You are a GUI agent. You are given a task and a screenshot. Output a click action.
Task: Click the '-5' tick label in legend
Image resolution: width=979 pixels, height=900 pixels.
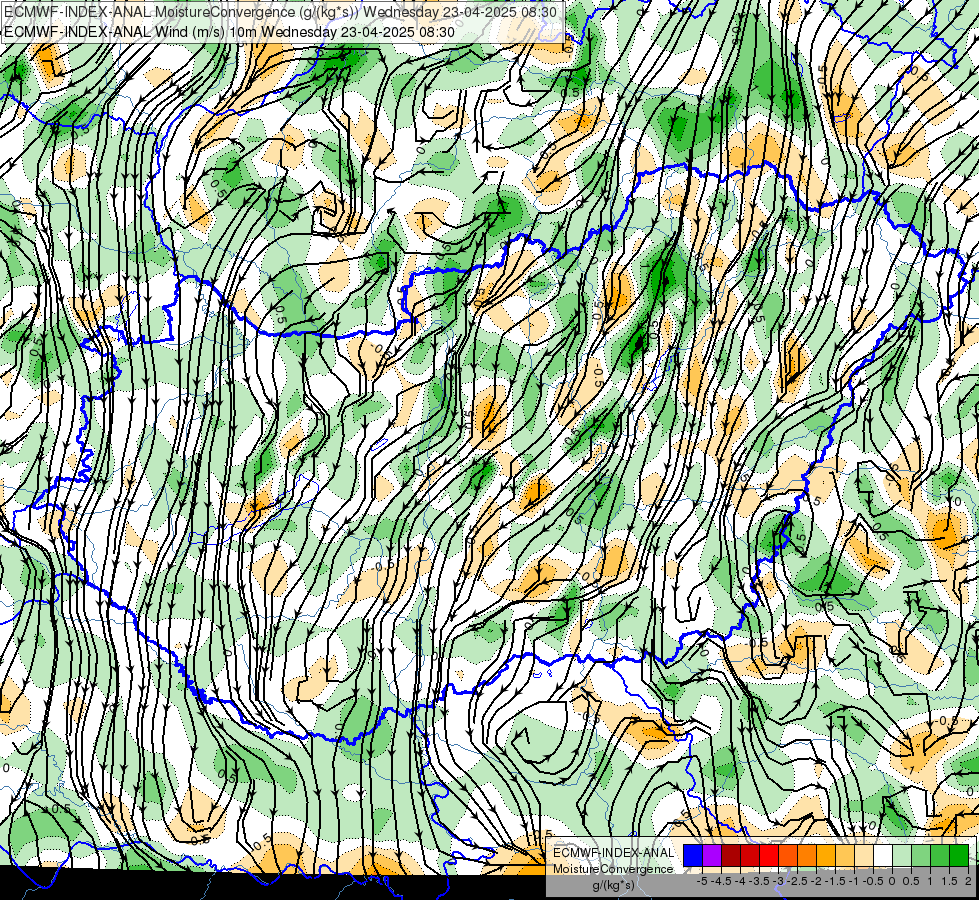pyautogui.click(x=702, y=881)
